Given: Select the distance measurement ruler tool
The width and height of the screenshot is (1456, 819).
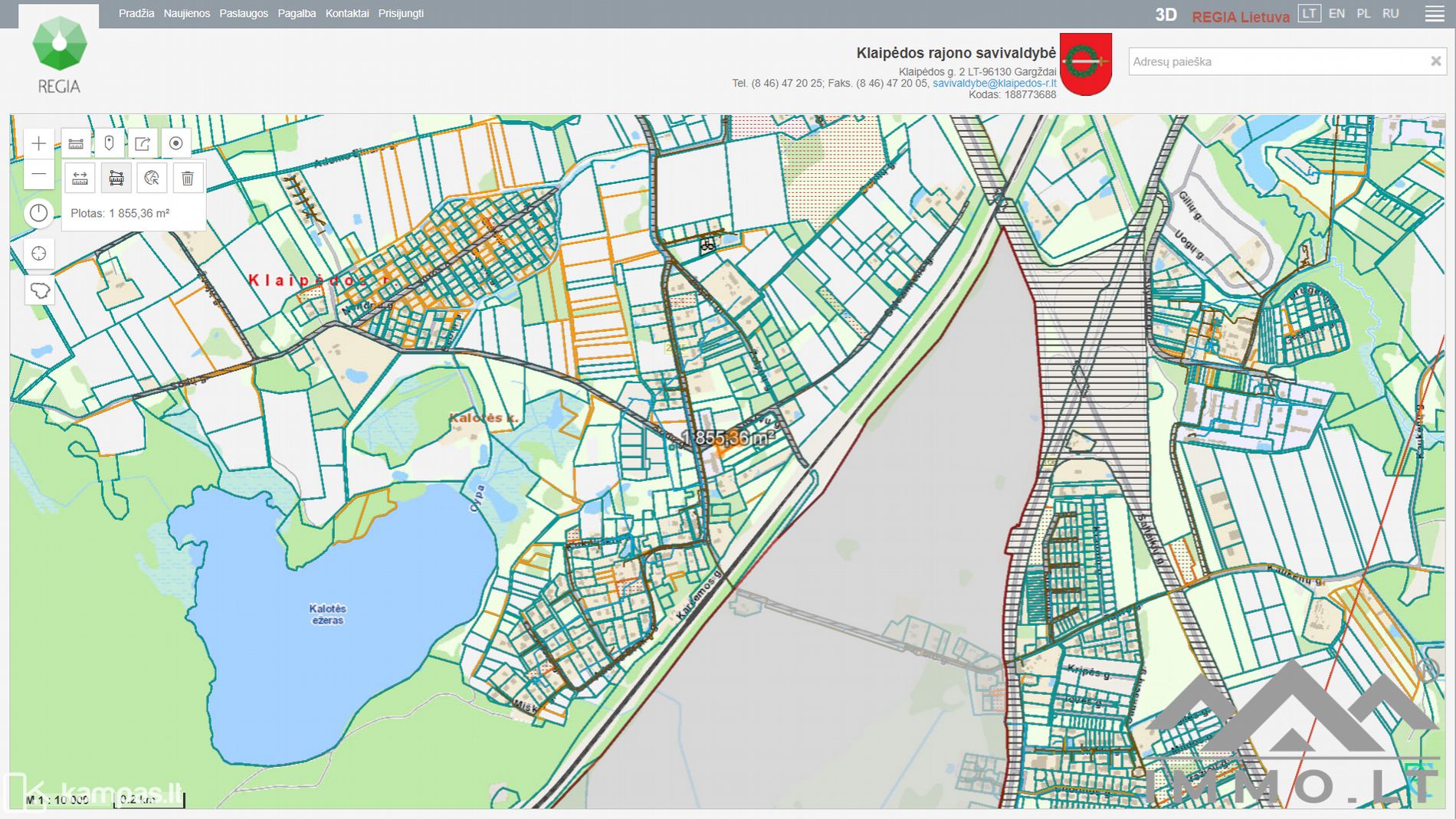Looking at the screenshot, I should (x=80, y=179).
